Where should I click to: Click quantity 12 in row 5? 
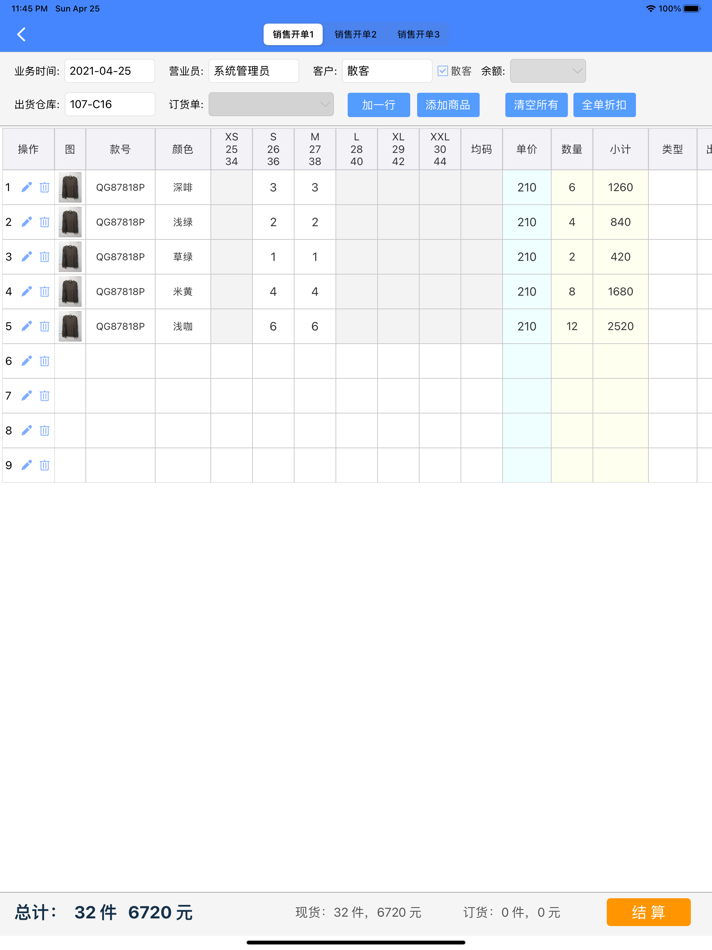[x=572, y=326]
